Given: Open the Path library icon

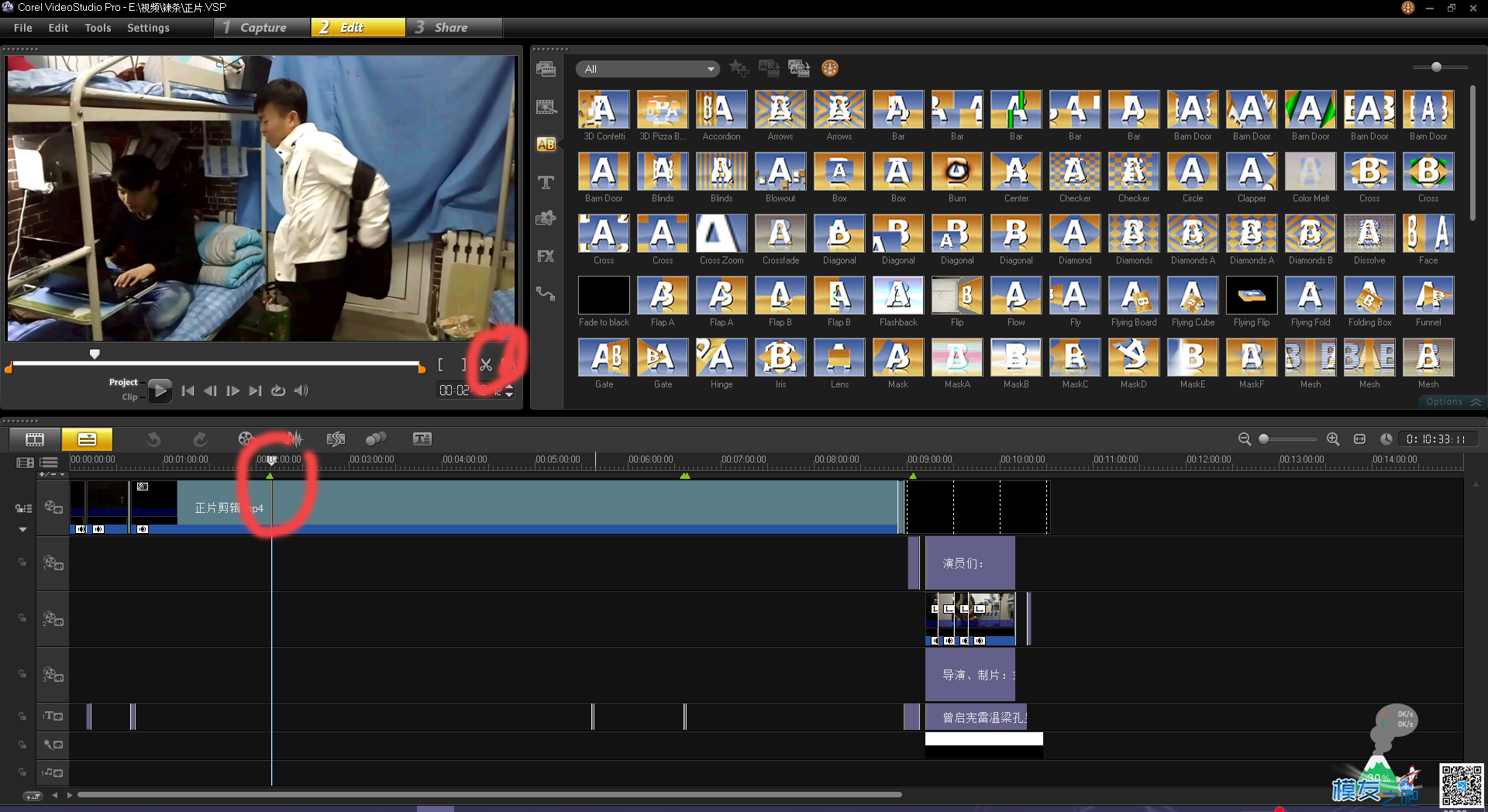Looking at the screenshot, I should 546,294.
